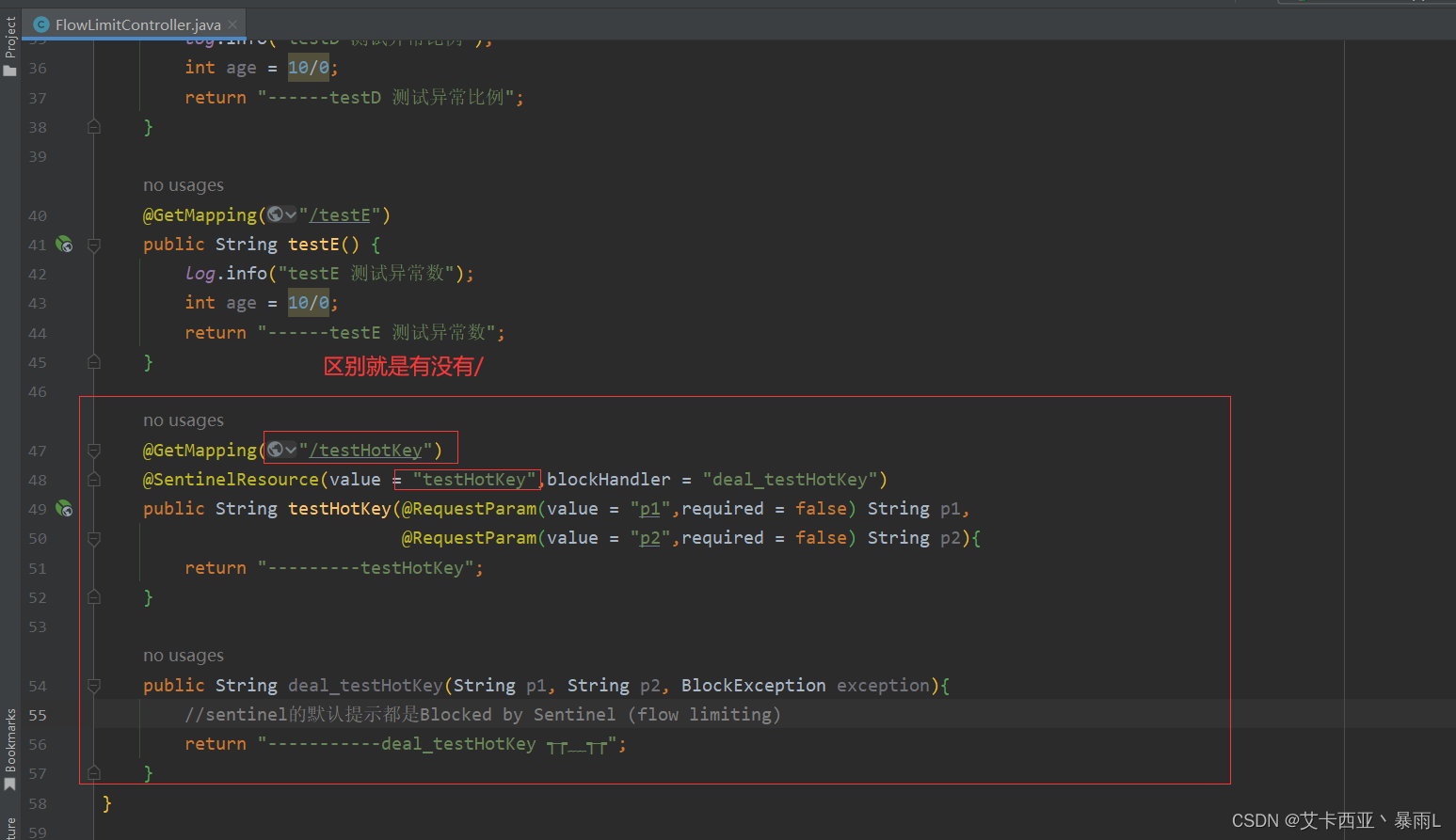This screenshot has width=1456, height=840.
Task: Close the FlowLimitController.java editor tab
Action: click(232, 24)
